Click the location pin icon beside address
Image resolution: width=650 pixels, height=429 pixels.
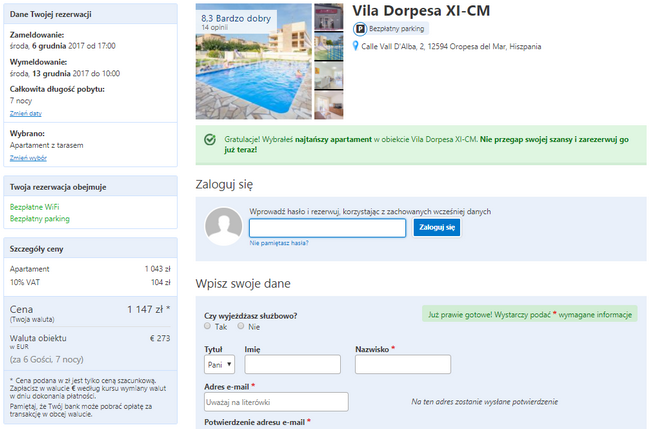[x=355, y=46]
